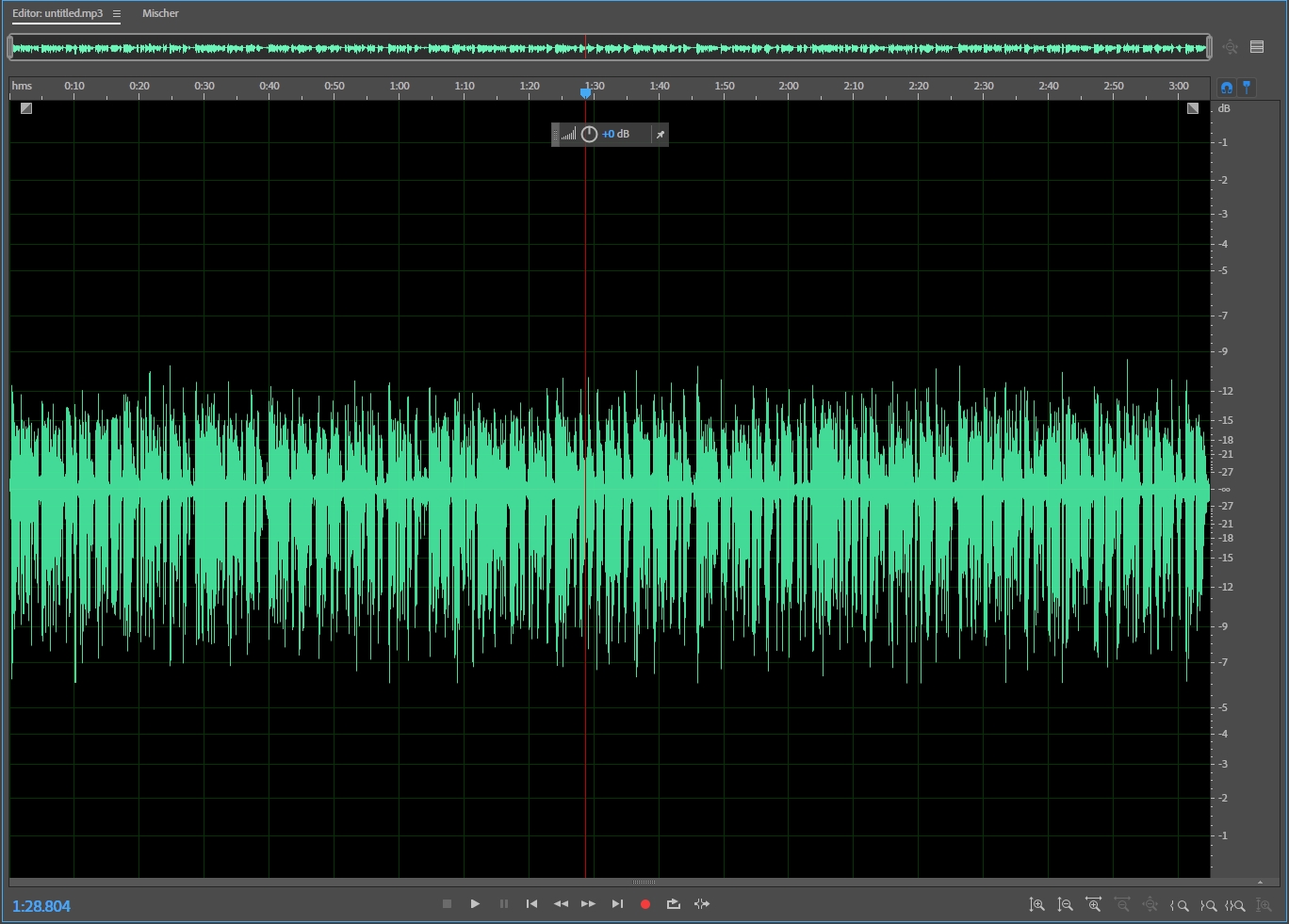
Task: Click the Zoom In Time icon
Action: pyautogui.click(x=1093, y=905)
